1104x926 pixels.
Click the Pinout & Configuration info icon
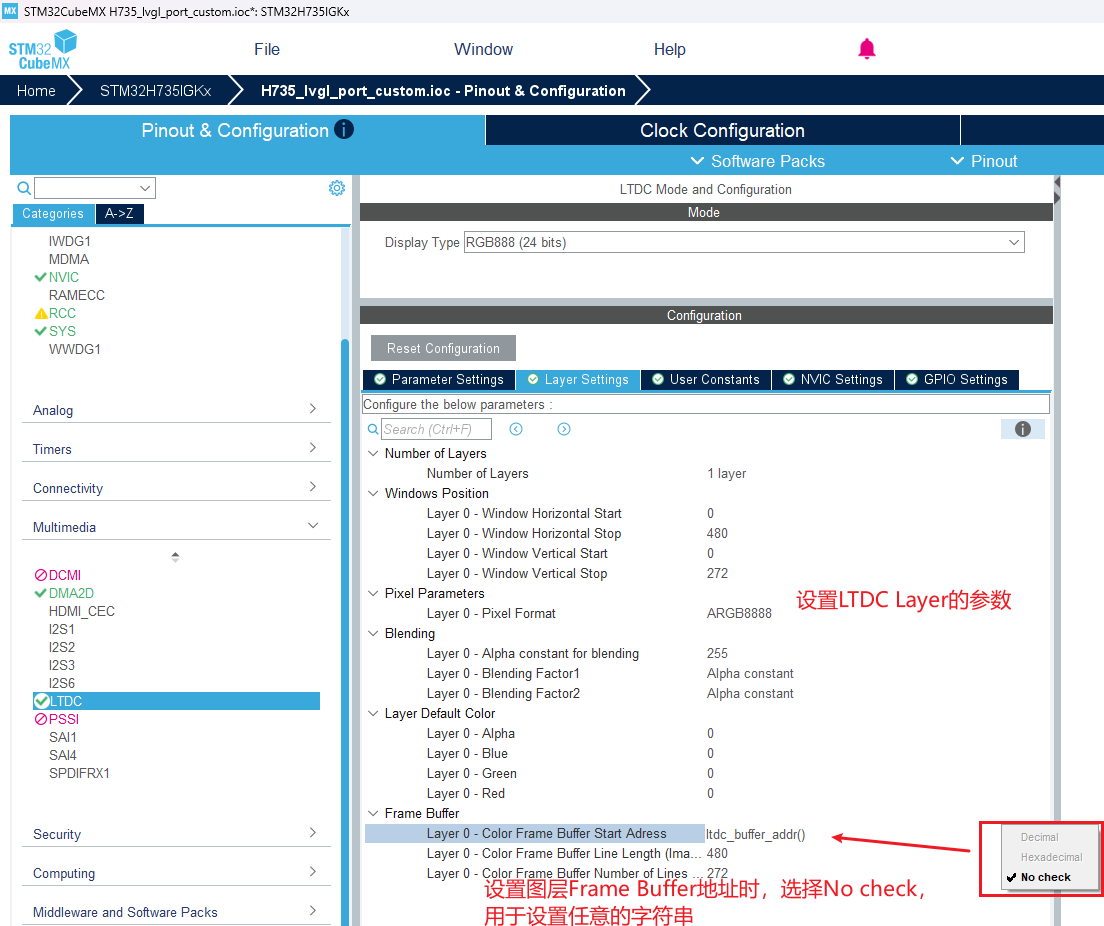pyautogui.click(x=344, y=130)
